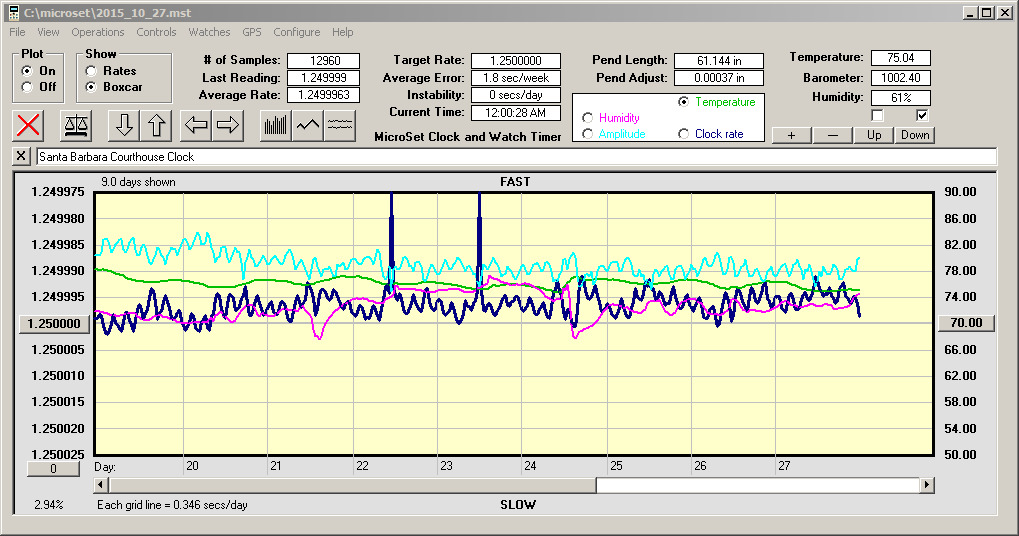This screenshot has height=536, width=1019.
Task: Untick the checked box under Humidity
Action: 922,116
